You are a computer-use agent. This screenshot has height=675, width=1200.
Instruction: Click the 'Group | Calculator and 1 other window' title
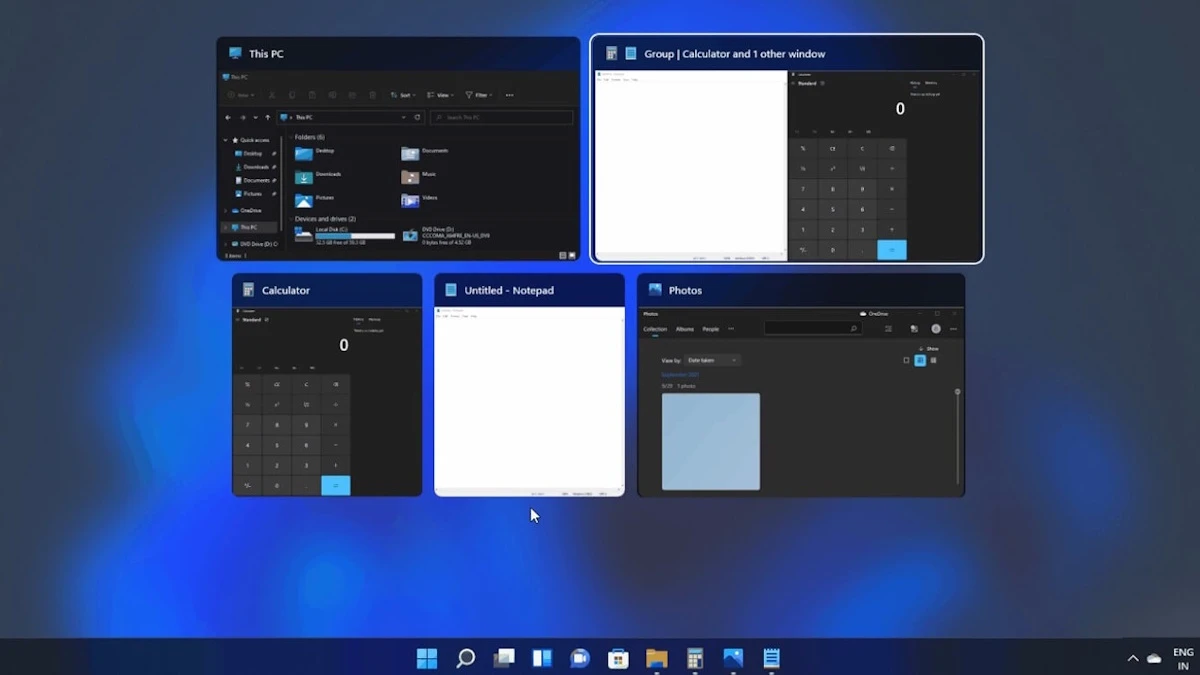coord(735,54)
